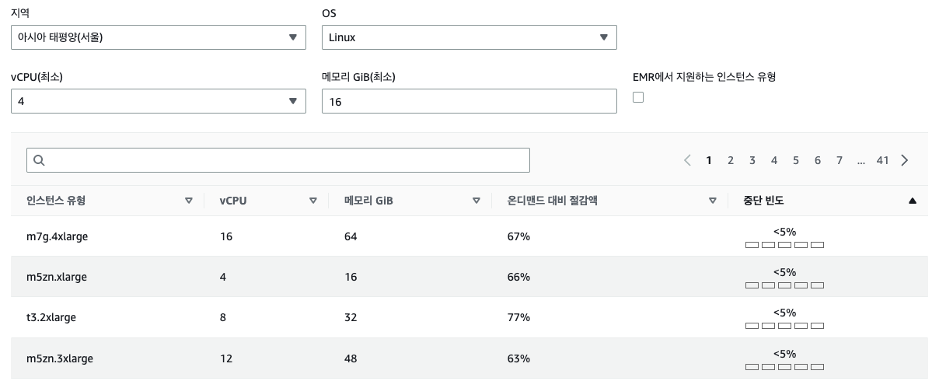Enable EMR에서 지원하는 인스턴스 유형 checkbox
The height and width of the screenshot is (388, 940).
click(x=638, y=97)
